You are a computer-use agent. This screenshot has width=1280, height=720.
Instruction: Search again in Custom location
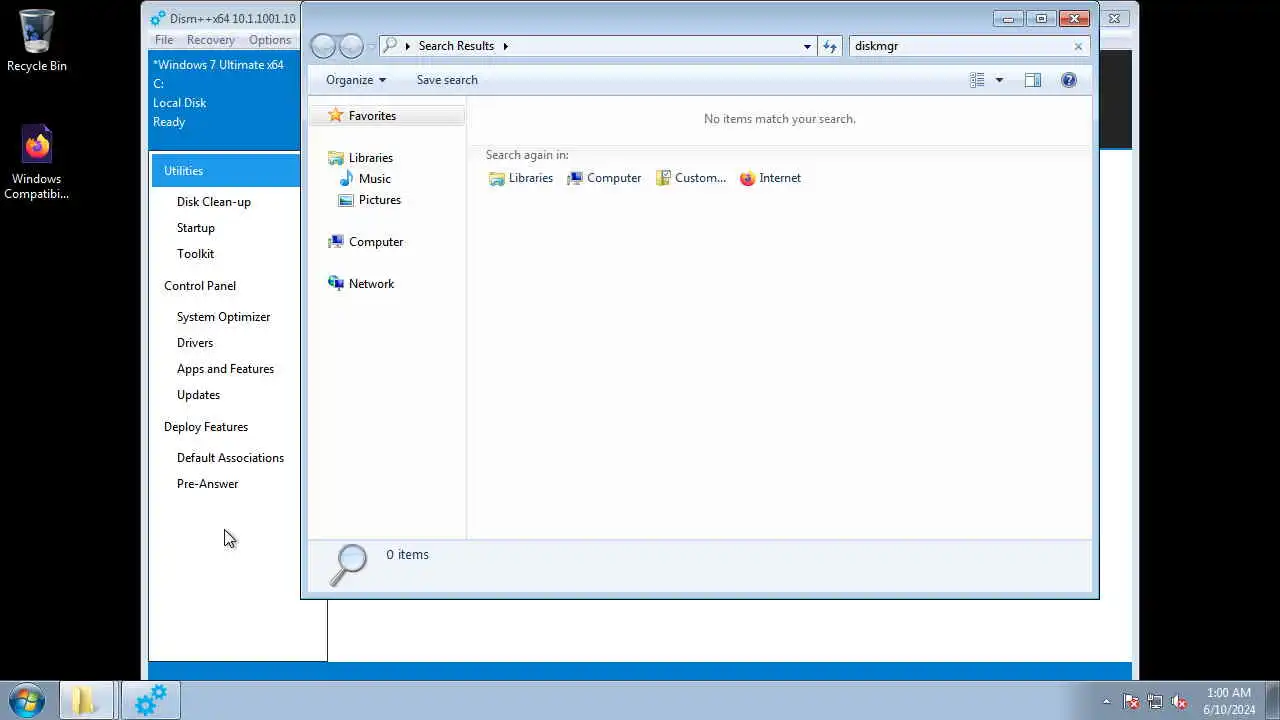[691, 178]
